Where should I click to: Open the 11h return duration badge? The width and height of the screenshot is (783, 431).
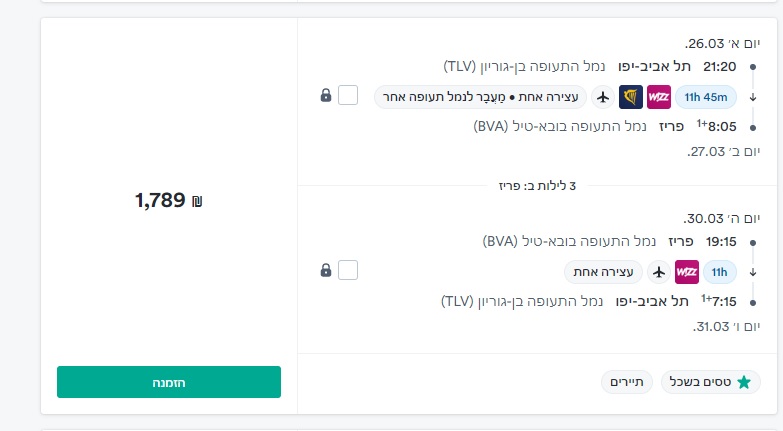[720, 271]
